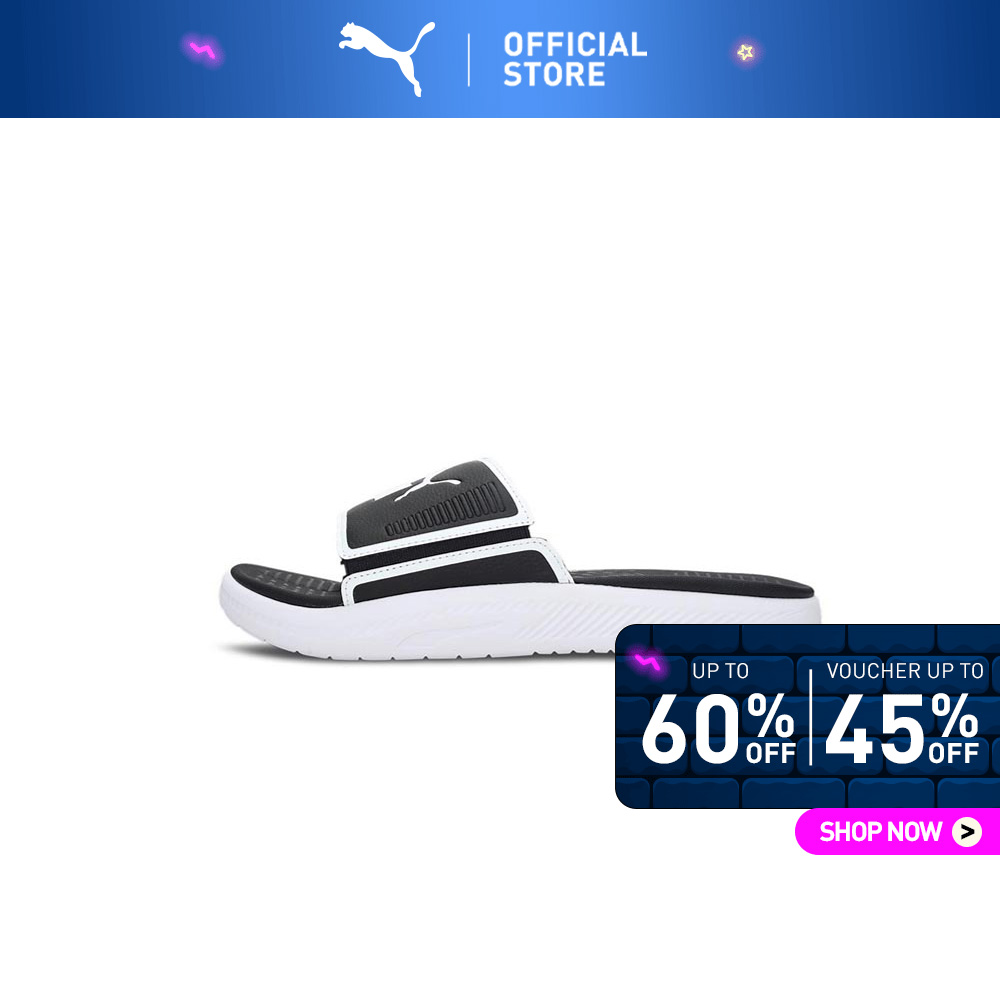Click the pink lightning bolt in header
Screen dimensions: 1000x1000
point(203,50)
